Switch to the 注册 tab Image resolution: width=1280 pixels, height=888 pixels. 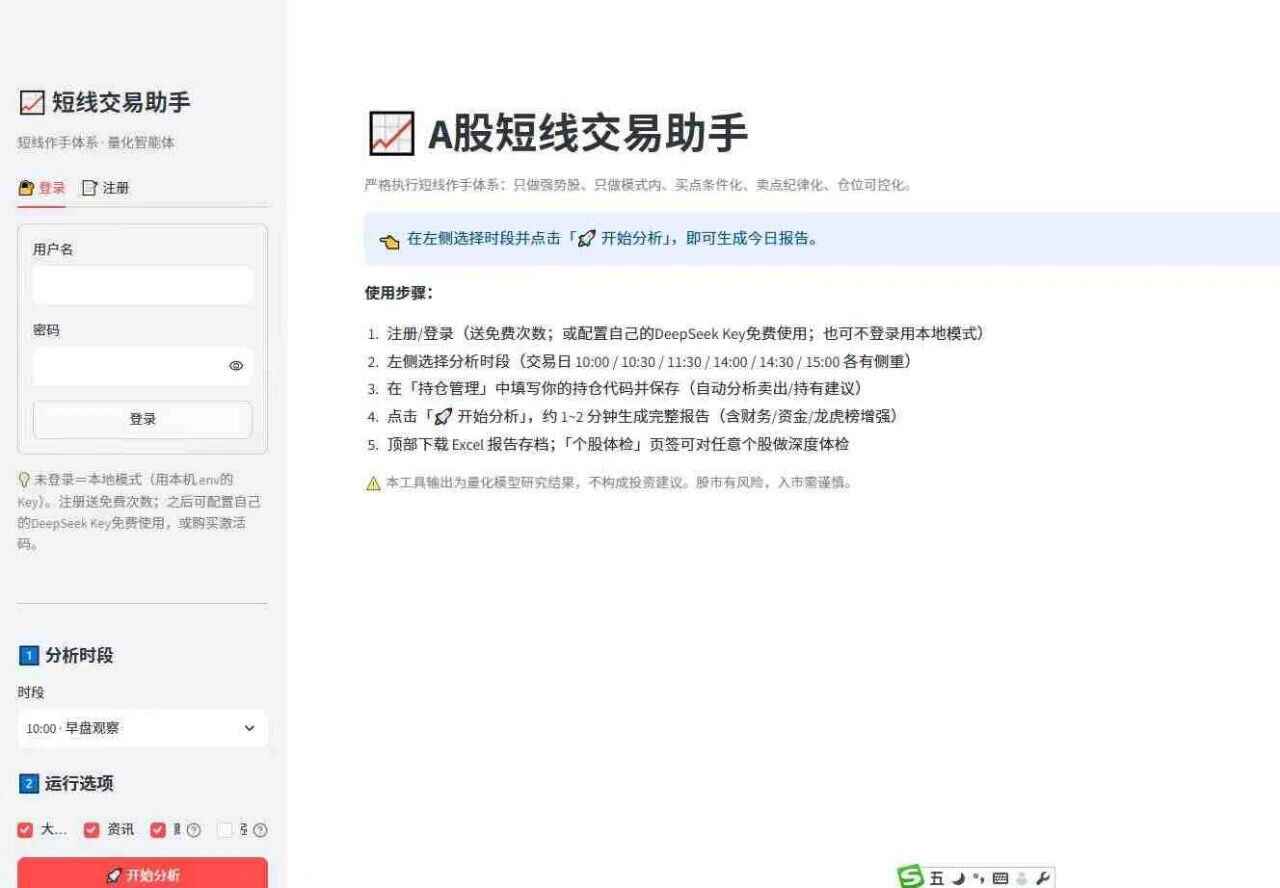coord(105,188)
